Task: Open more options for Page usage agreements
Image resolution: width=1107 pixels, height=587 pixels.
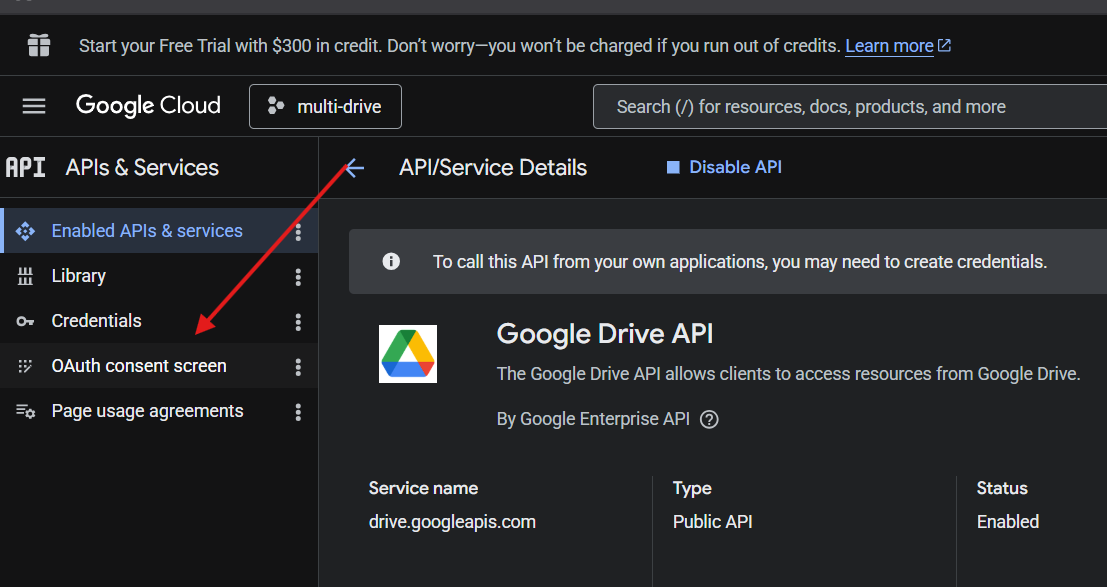Action: [298, 412]
